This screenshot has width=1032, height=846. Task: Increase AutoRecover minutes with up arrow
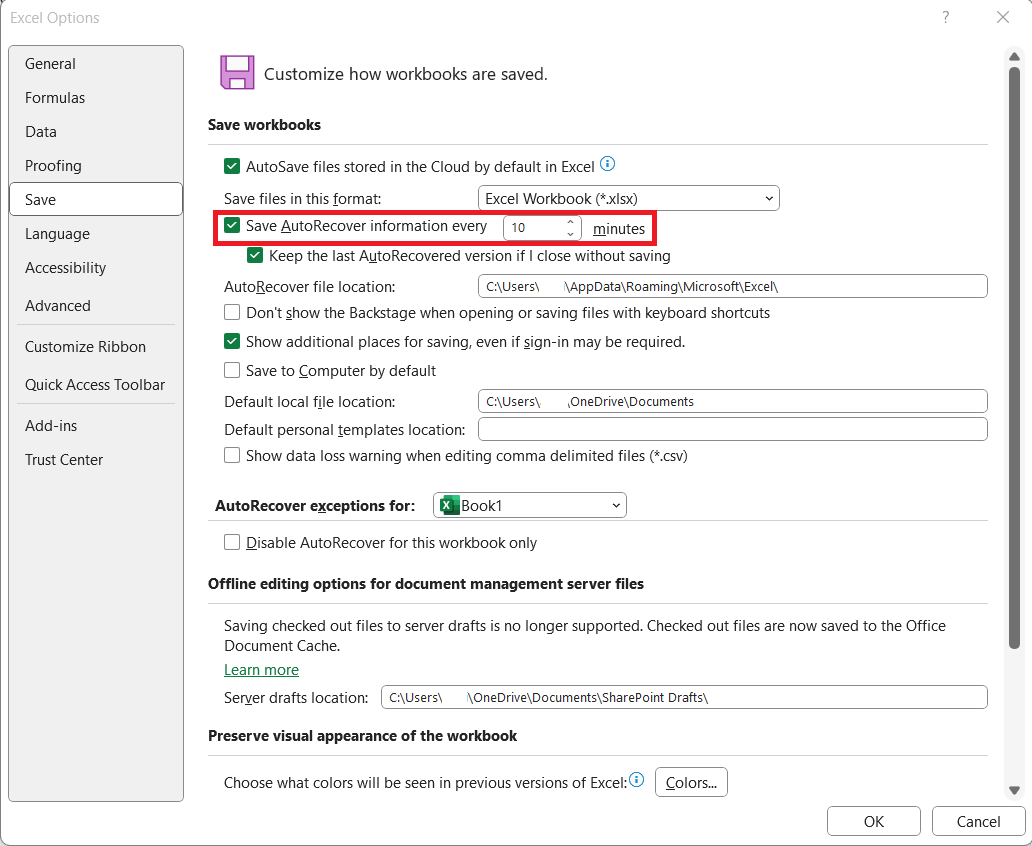[571, 222]
